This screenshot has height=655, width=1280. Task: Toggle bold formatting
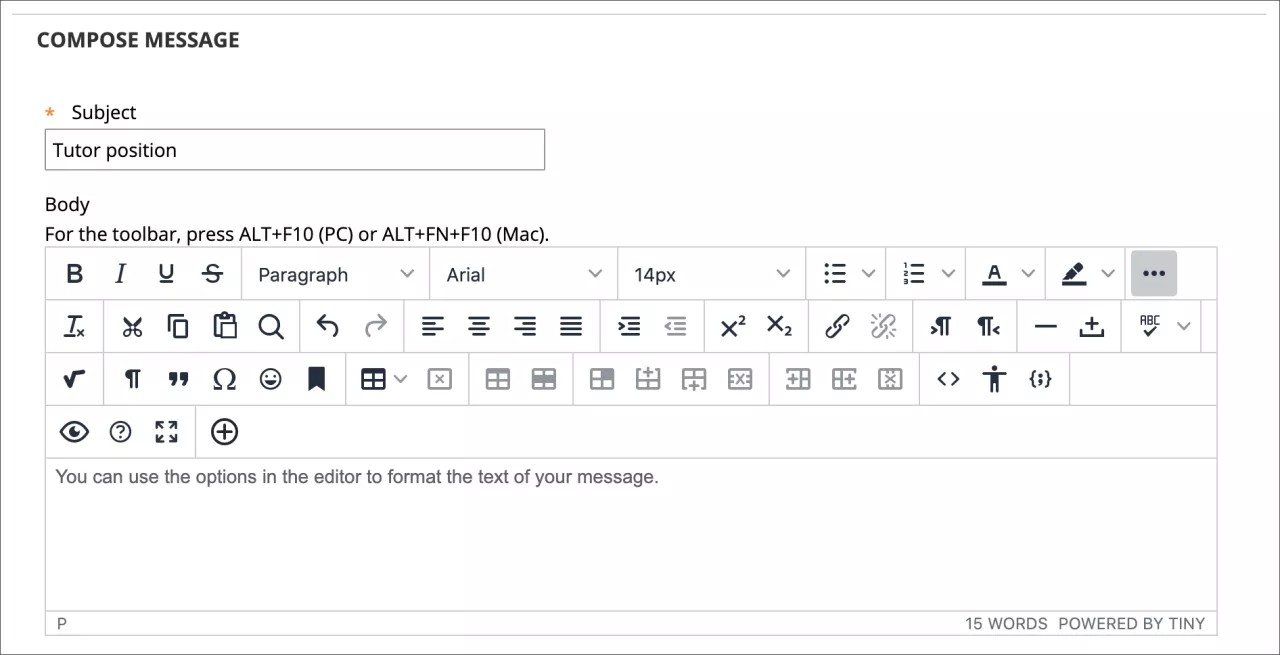[x=74, y=273]
